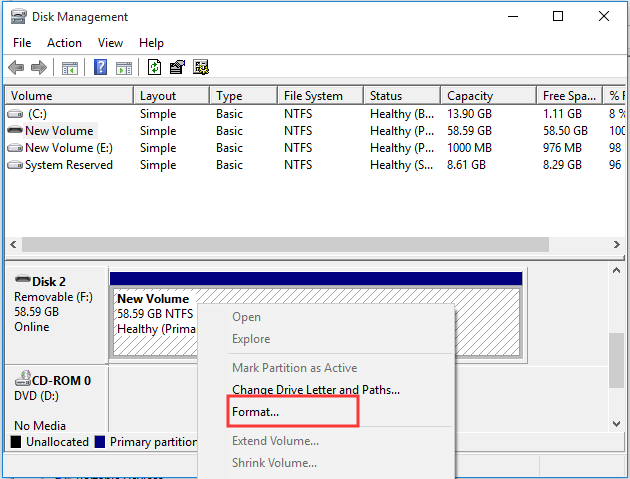This screenshot has height=479, width=630.
Task: Select the (C:) volume drive icon
Action: point(15,114)
